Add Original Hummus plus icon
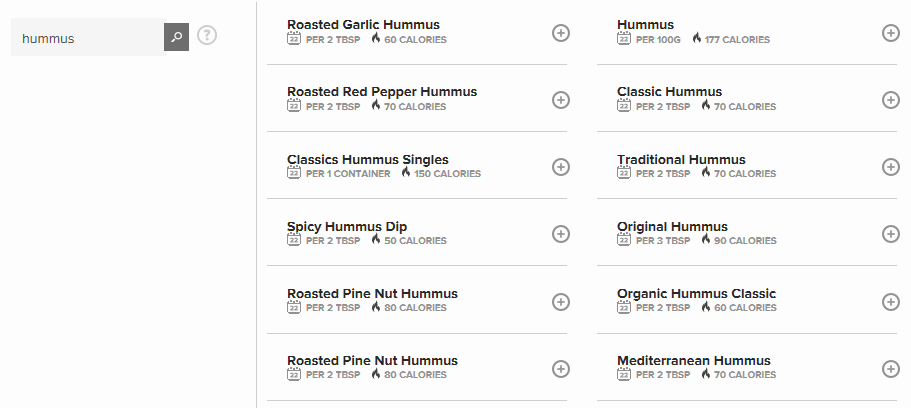Image resolution: width=911 pixels, height=408 pixels. 891,234
